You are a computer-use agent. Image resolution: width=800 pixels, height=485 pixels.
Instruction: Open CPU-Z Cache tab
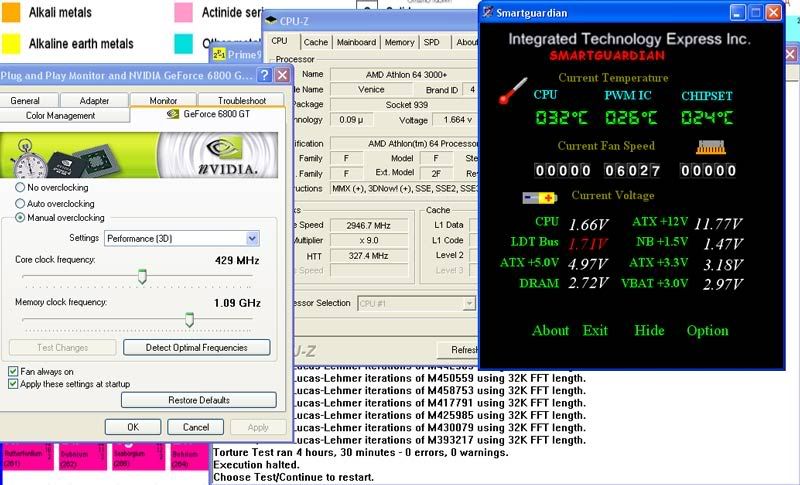pyautogui.click(x=316, y=42)
